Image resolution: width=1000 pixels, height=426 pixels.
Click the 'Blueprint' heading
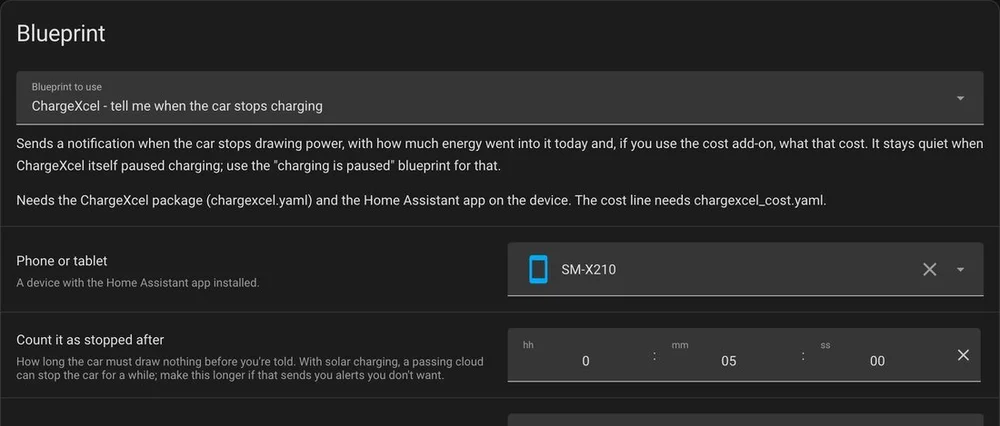(61, 34)
